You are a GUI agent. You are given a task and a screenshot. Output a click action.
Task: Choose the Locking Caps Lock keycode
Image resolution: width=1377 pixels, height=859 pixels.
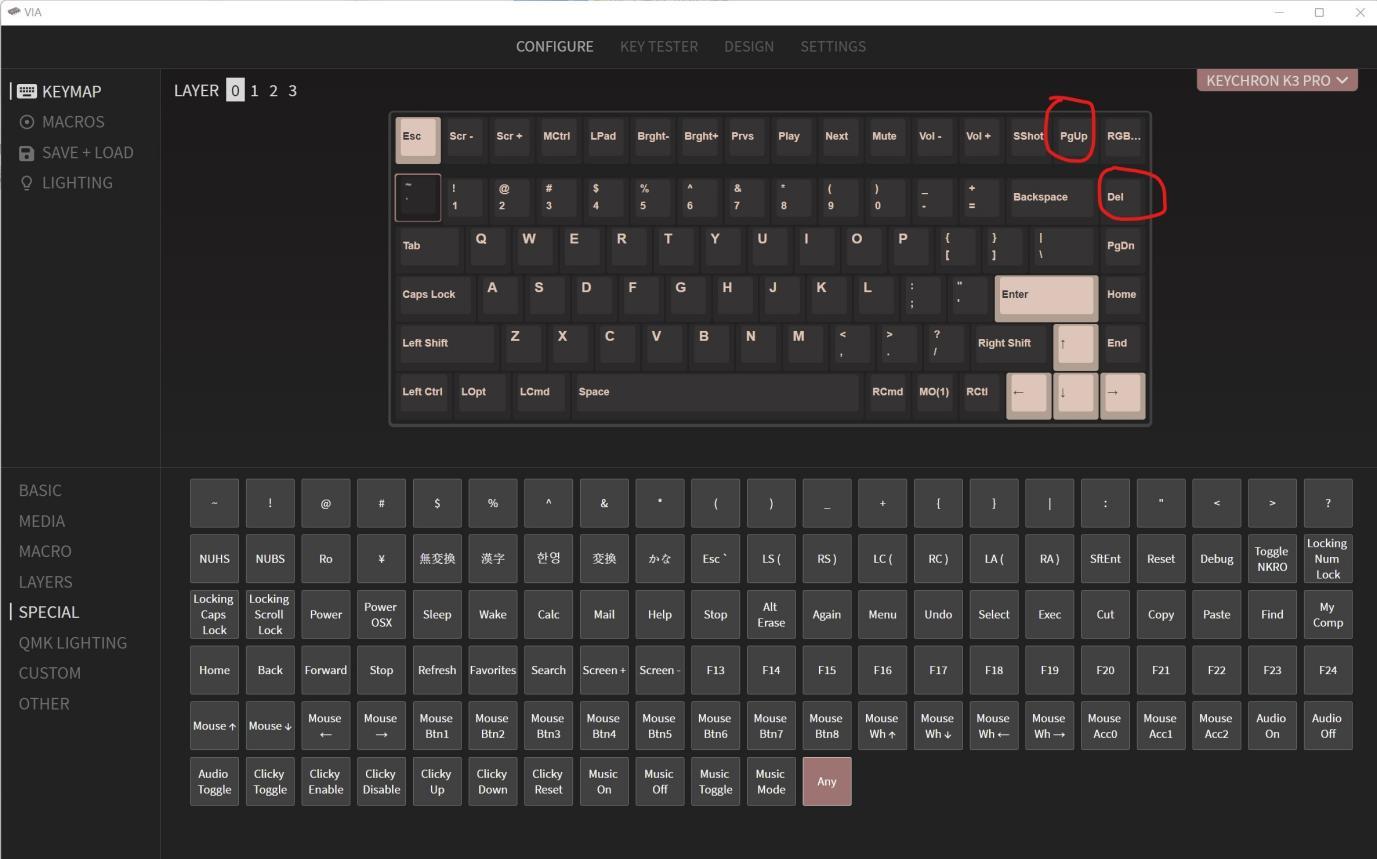tap(214, 615)
